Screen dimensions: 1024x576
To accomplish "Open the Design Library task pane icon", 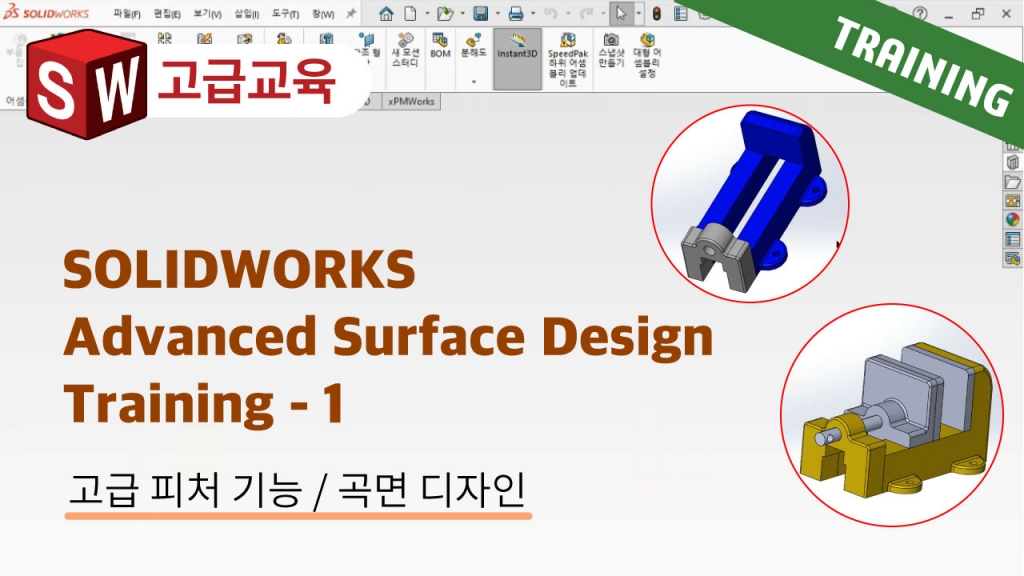I will (1013, 163).
